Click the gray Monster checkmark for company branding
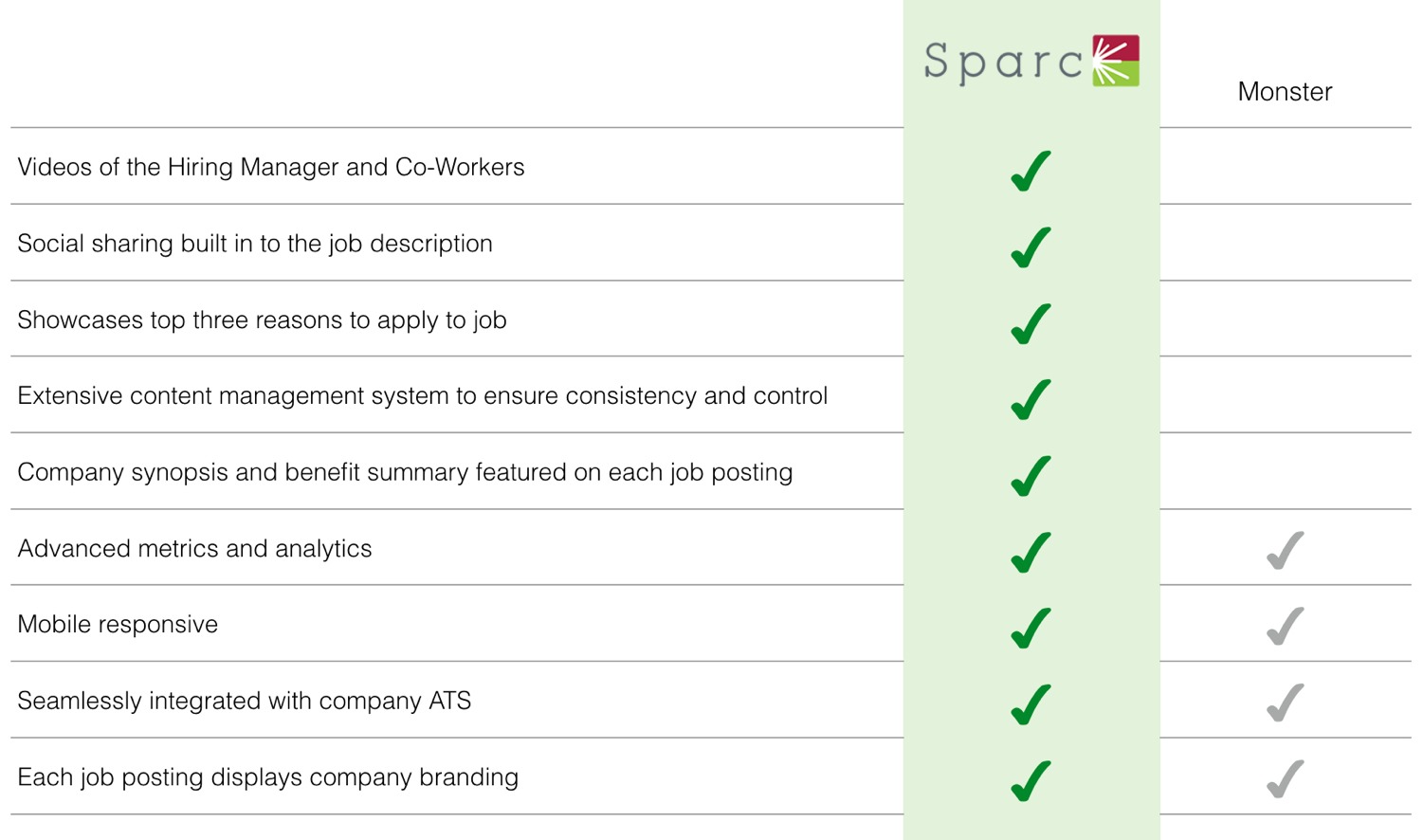Screen dimensions: 1423x840 pyautogui.click(x=1286, y=779)
